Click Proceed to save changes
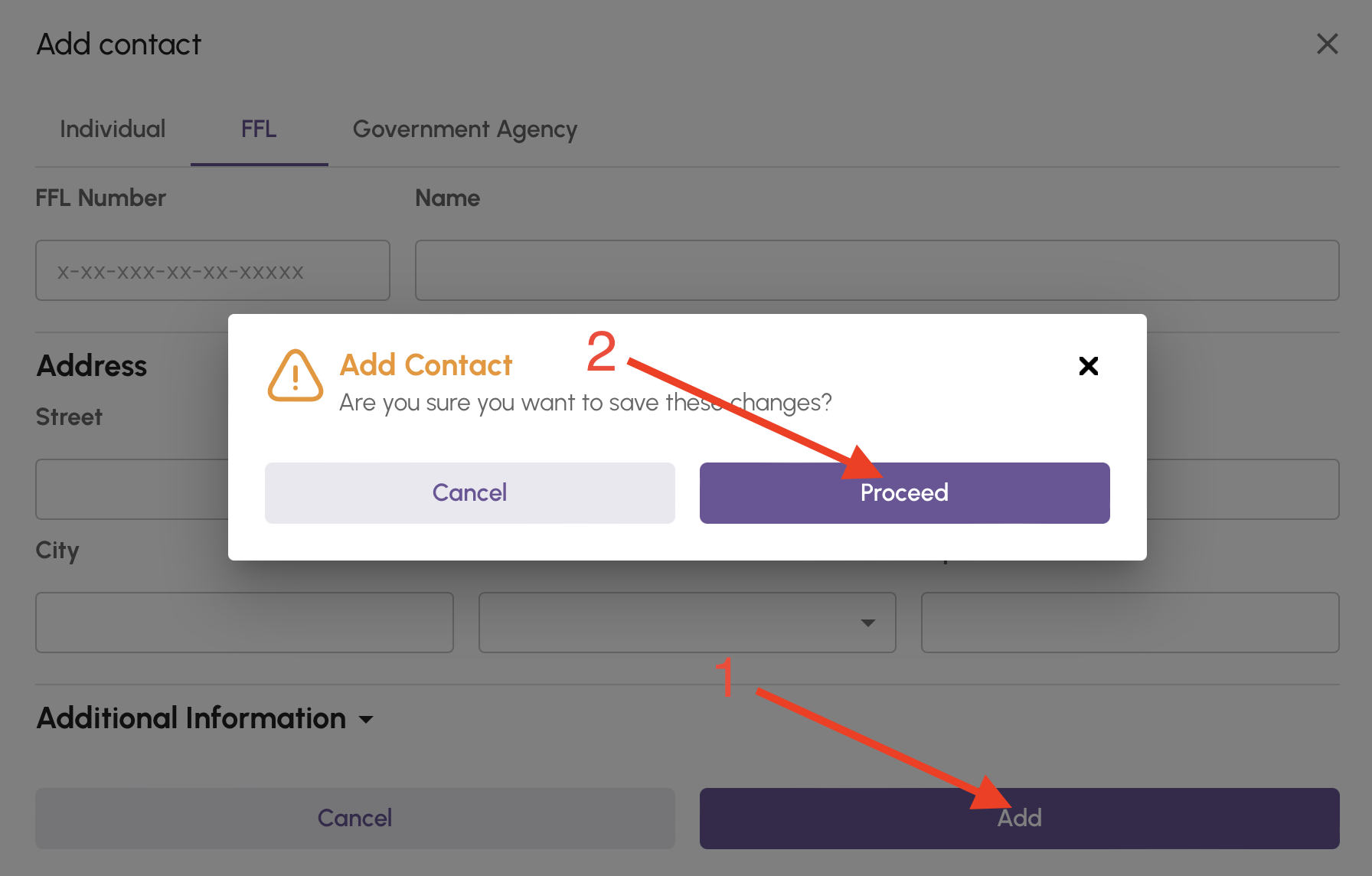1372x876 pixels. (x=904, y=492)
